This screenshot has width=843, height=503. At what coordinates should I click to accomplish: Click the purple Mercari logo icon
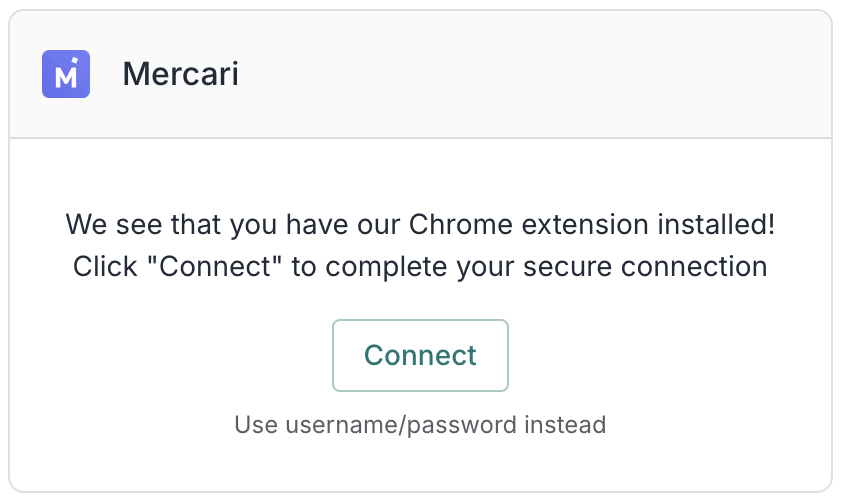pyautogui.click(x=66, y=74)
